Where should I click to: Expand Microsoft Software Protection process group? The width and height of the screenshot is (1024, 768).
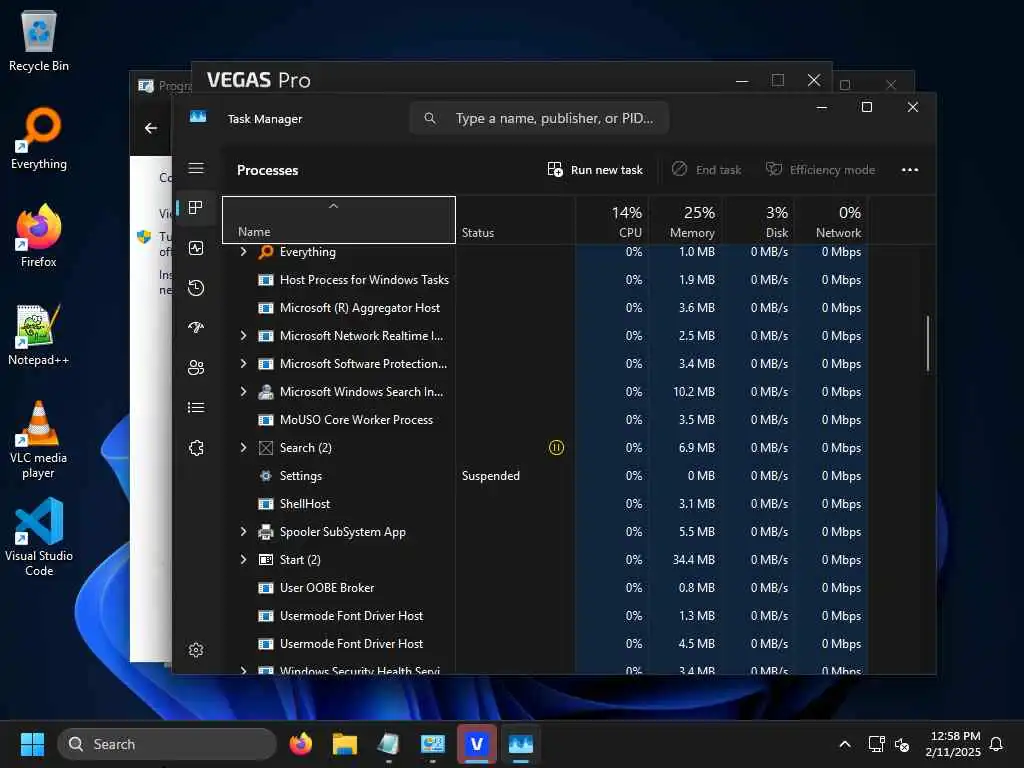coord(244,364)
